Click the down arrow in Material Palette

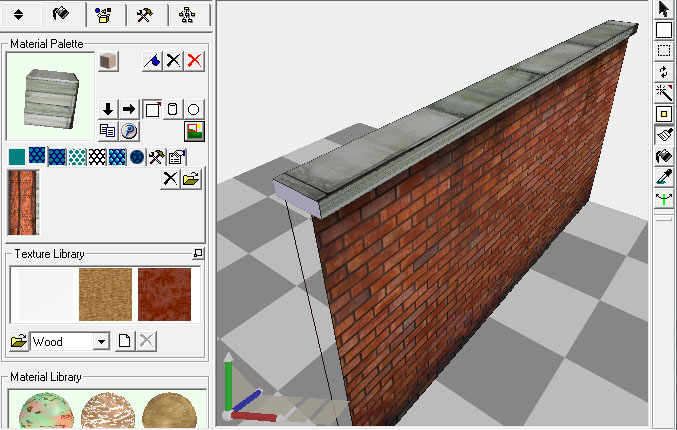108,109
